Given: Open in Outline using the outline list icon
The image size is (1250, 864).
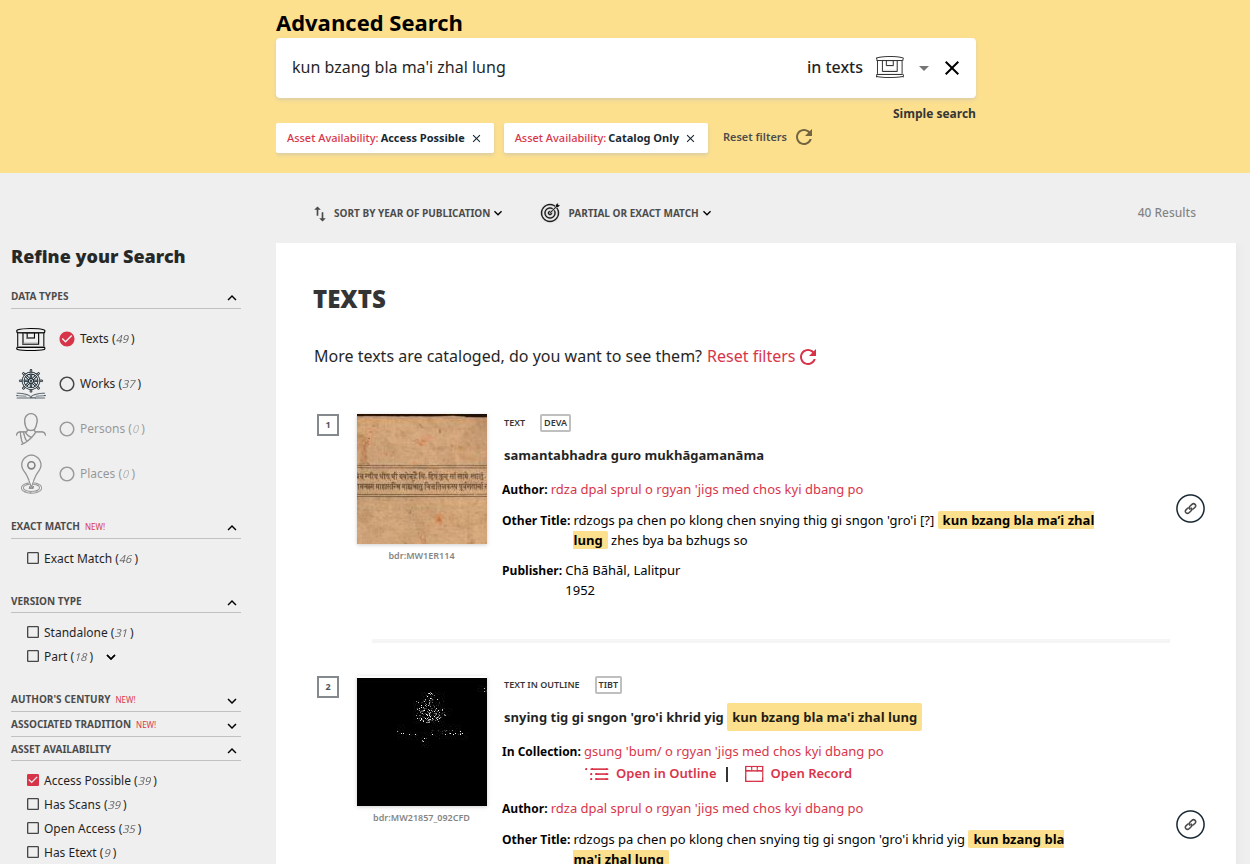Looking at the screenshot, I should click(598, 773).
